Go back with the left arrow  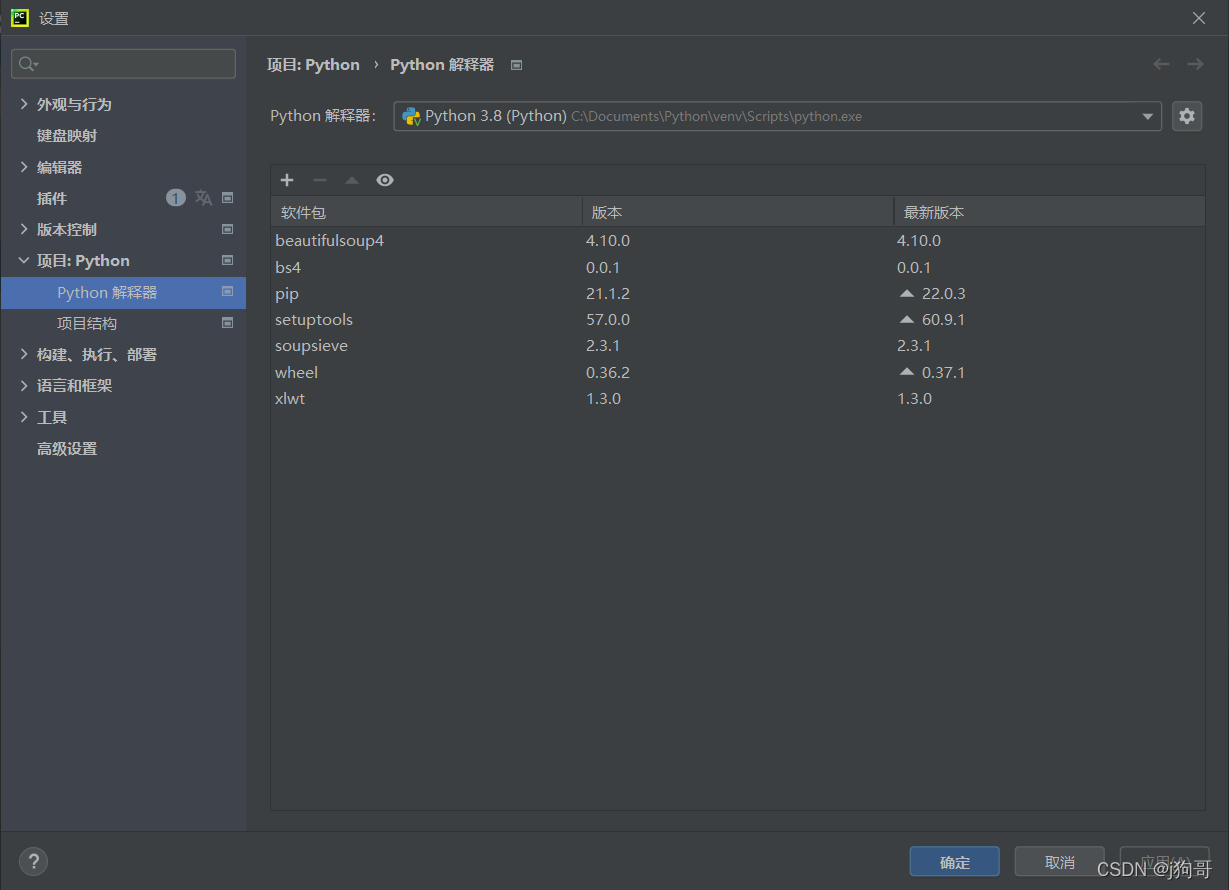point(1161,64)
